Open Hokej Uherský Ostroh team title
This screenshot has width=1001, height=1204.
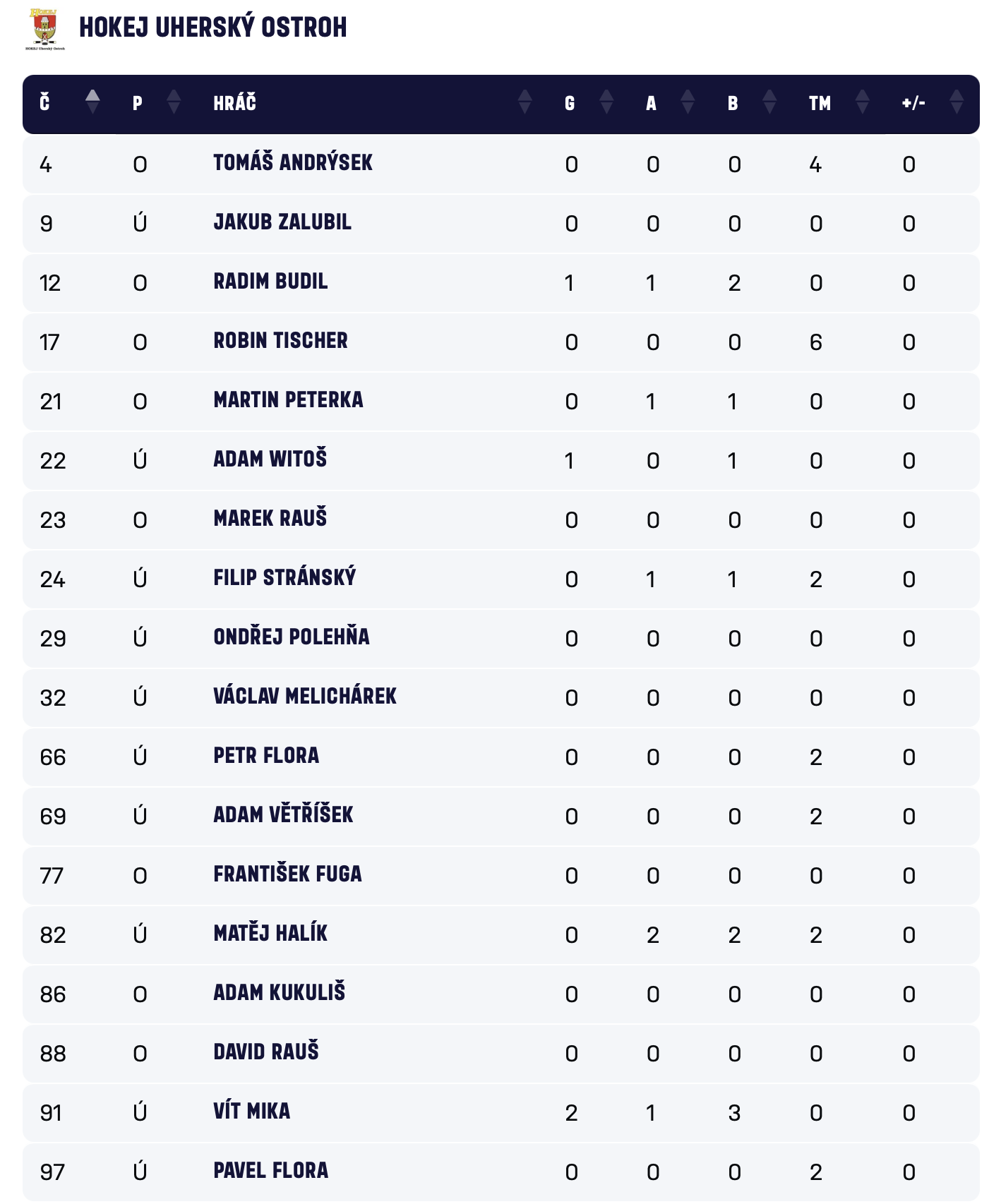(x=212, y=28)
